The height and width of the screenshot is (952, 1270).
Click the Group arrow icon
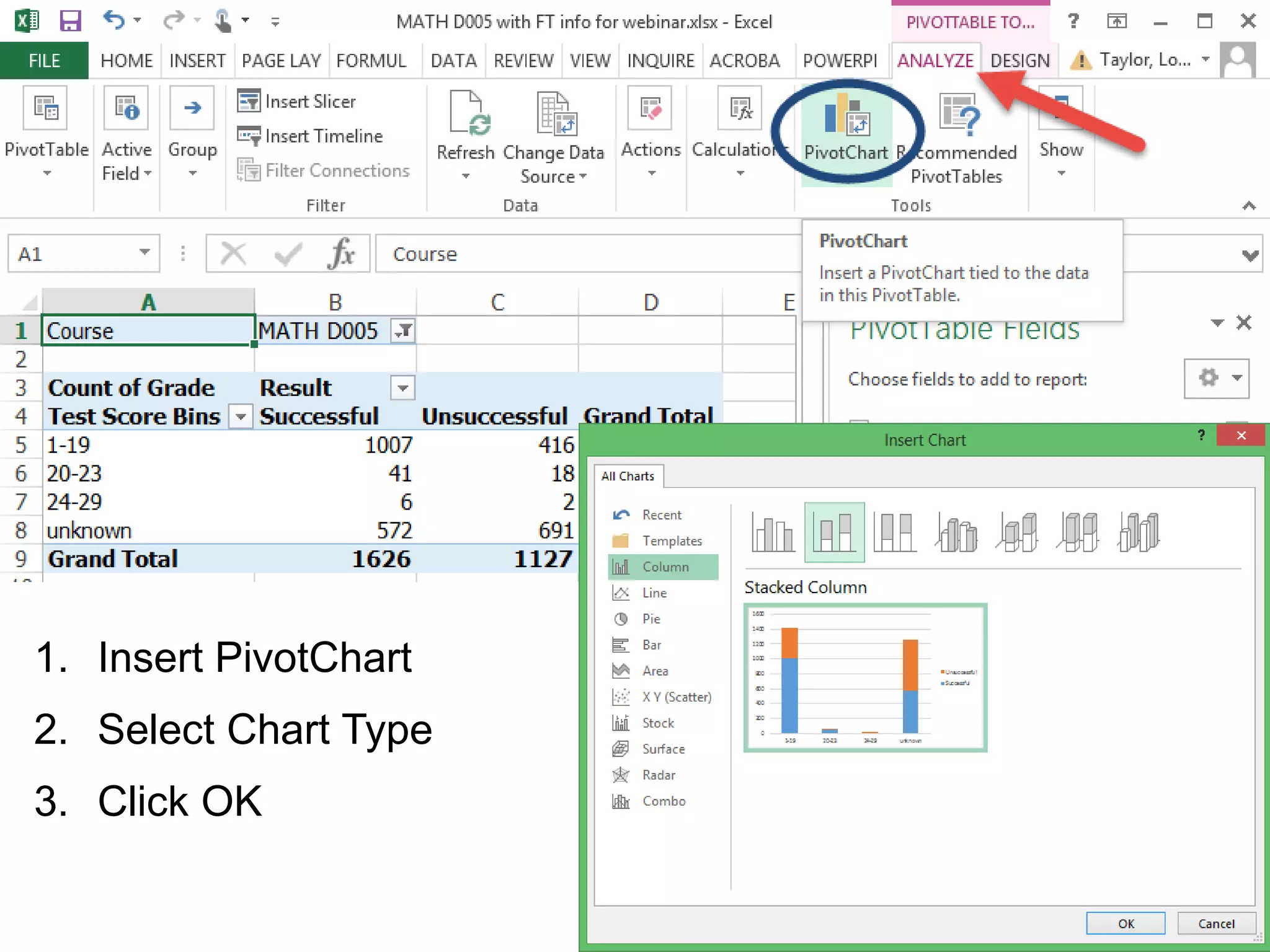[x=192, y=108]
